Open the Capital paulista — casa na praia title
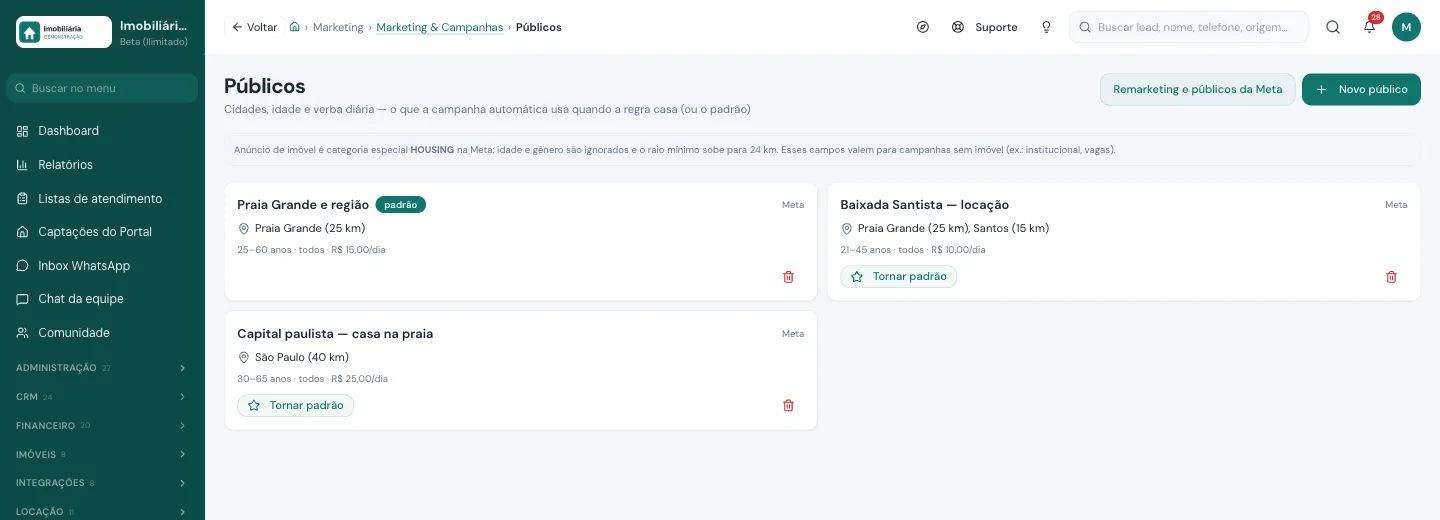 click(335, 334)
